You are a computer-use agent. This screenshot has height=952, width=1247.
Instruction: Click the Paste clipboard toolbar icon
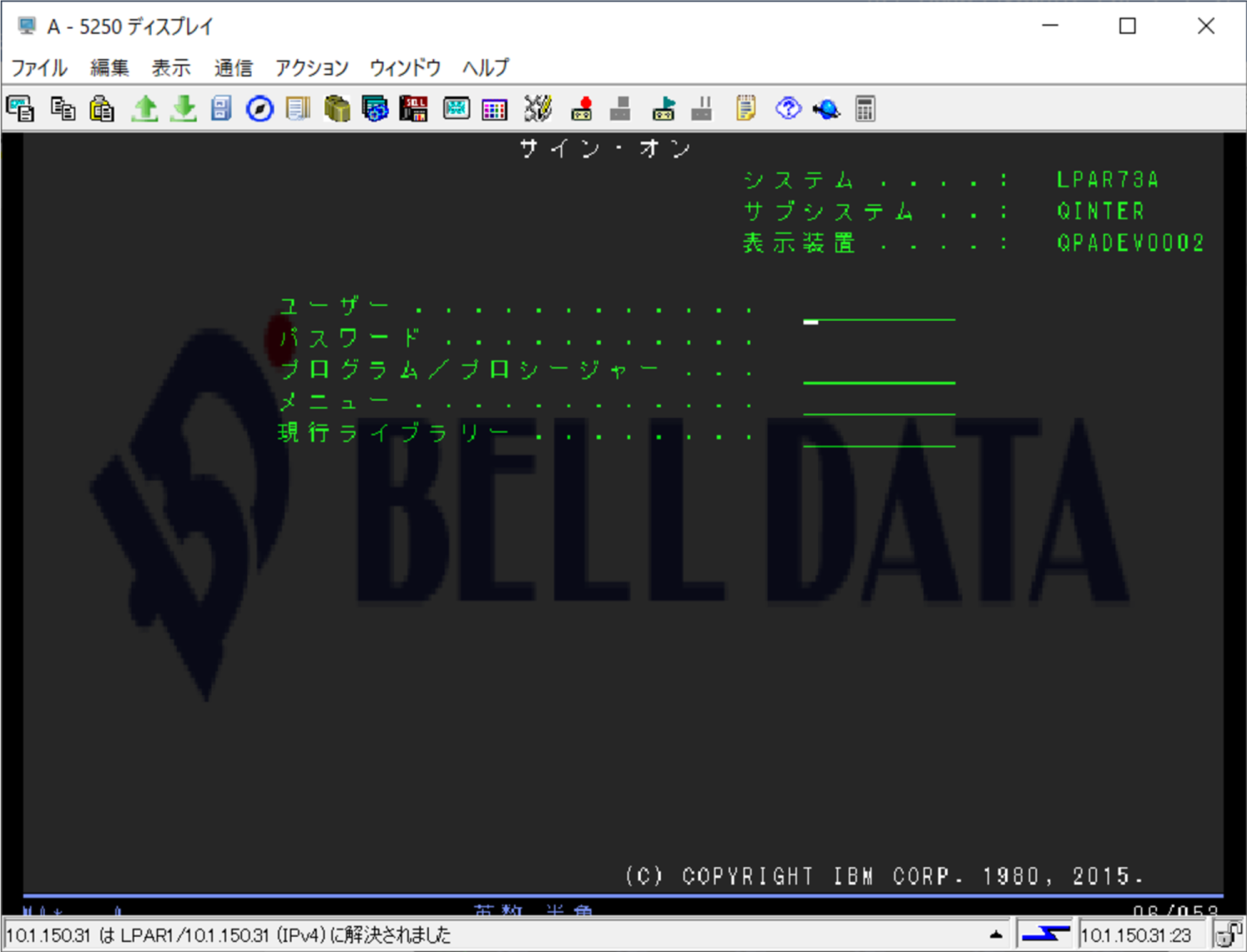tap(102, 109)
